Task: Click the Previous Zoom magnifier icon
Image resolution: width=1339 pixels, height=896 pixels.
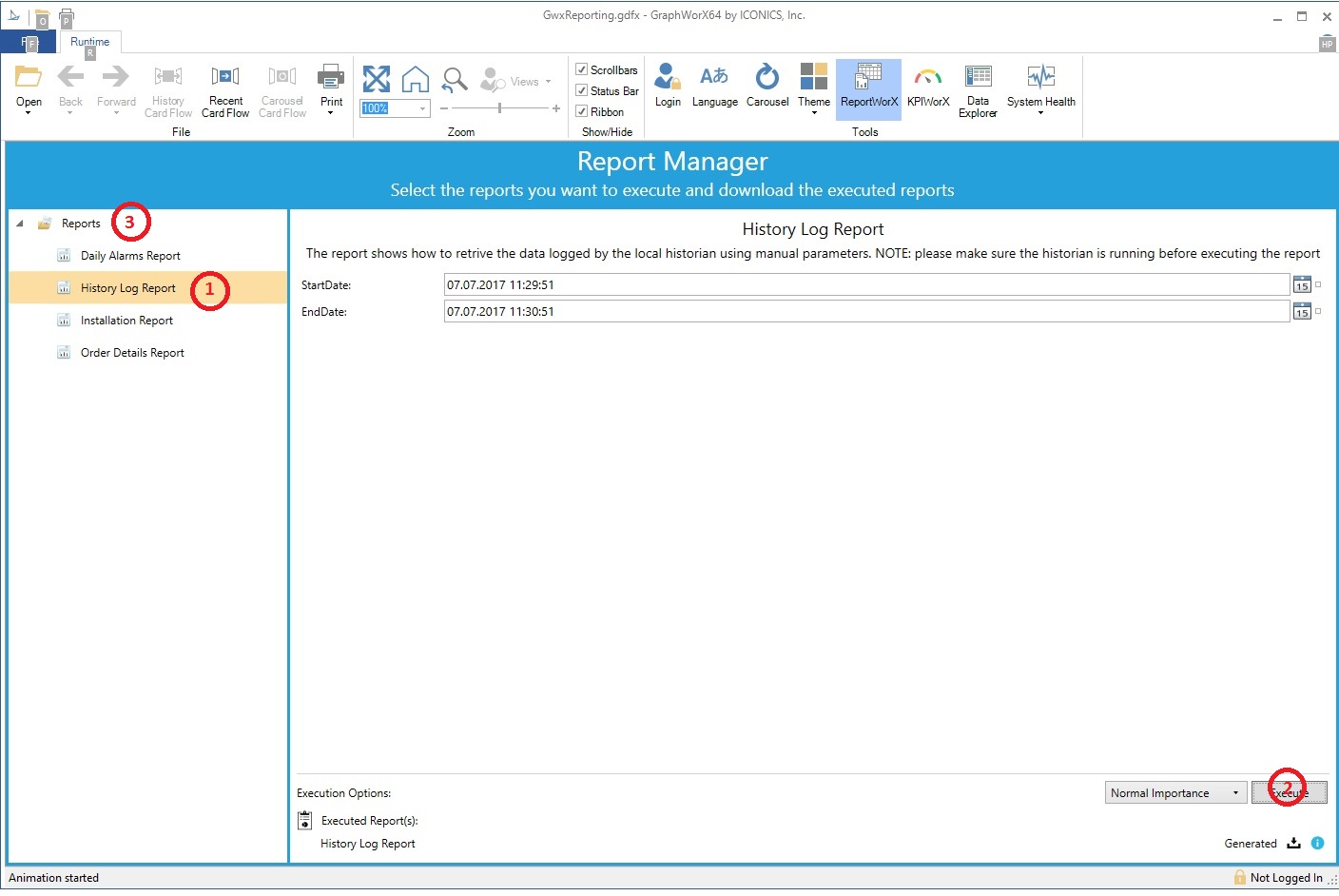Action: (455, 79)
